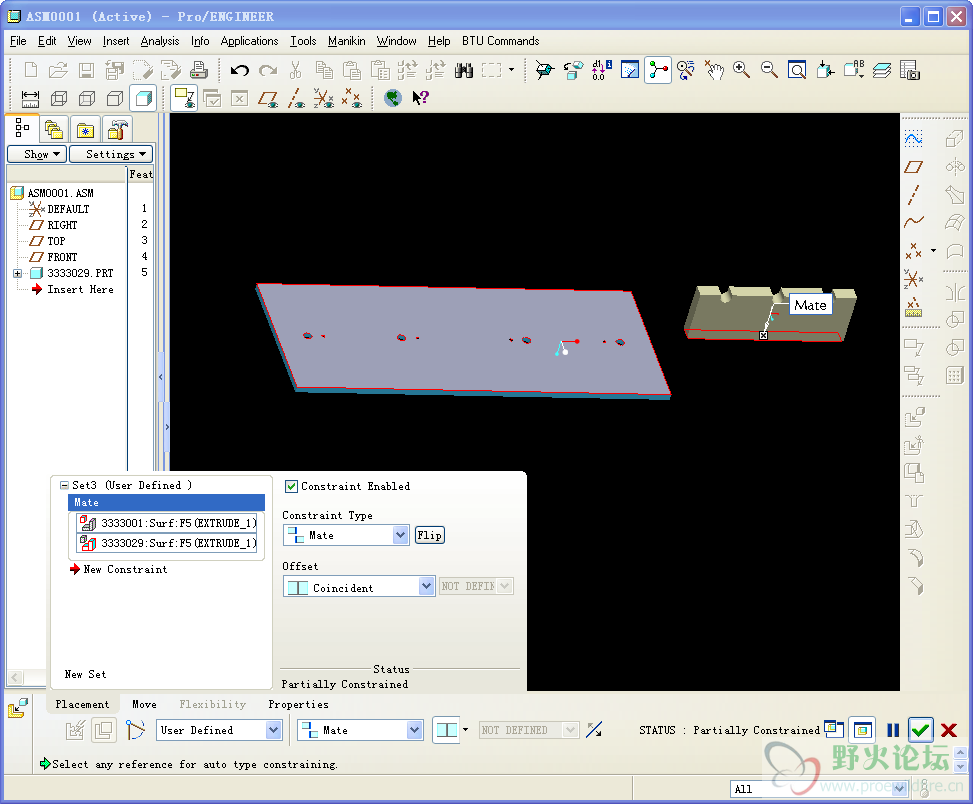Open the Offset Coincident dropdown
This screenshot has height=804, width=973.
(425, 588)
